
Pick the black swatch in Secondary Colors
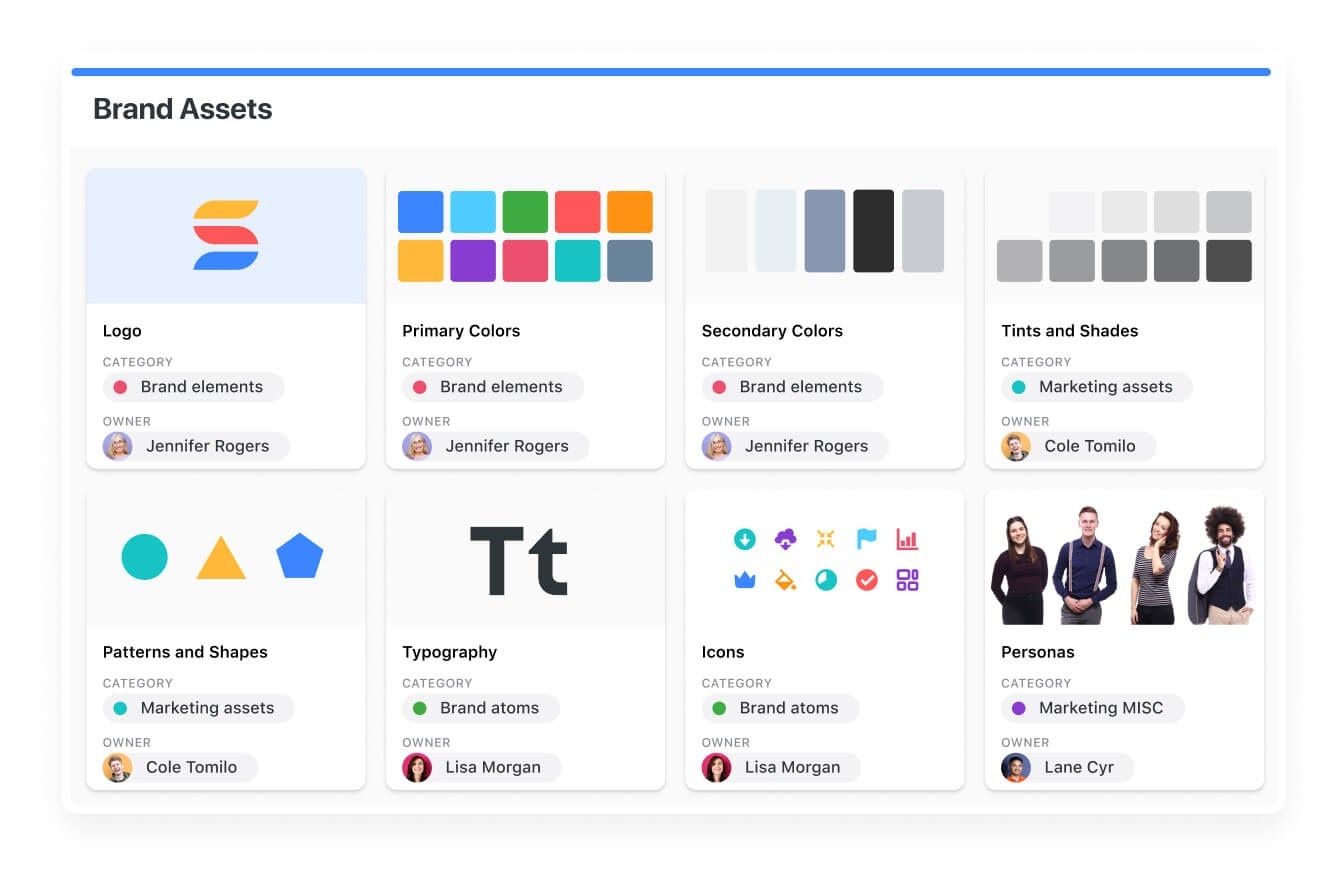(x=874, y=231)
